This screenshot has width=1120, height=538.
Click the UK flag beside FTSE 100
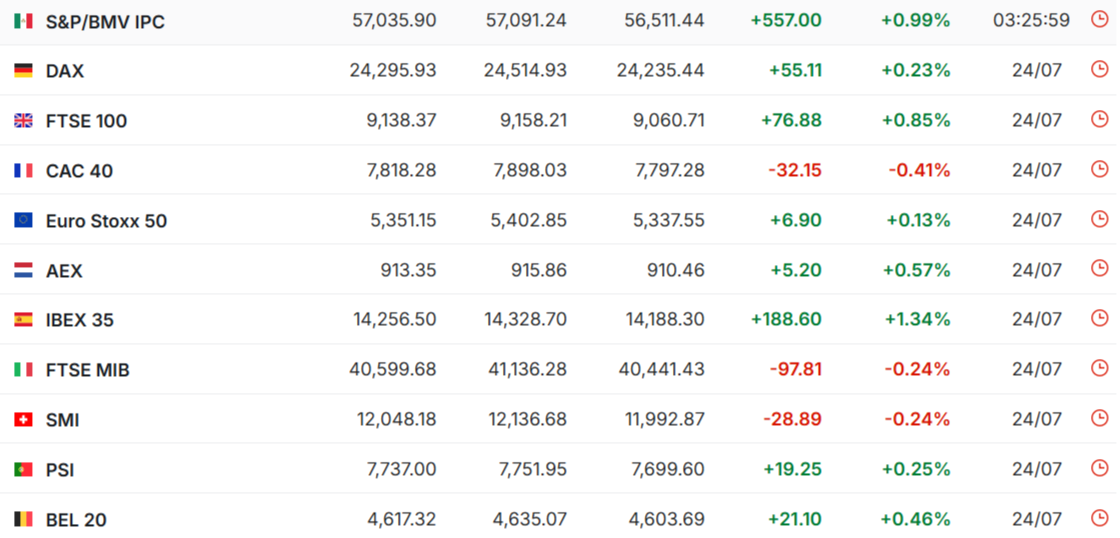[24, 121]
